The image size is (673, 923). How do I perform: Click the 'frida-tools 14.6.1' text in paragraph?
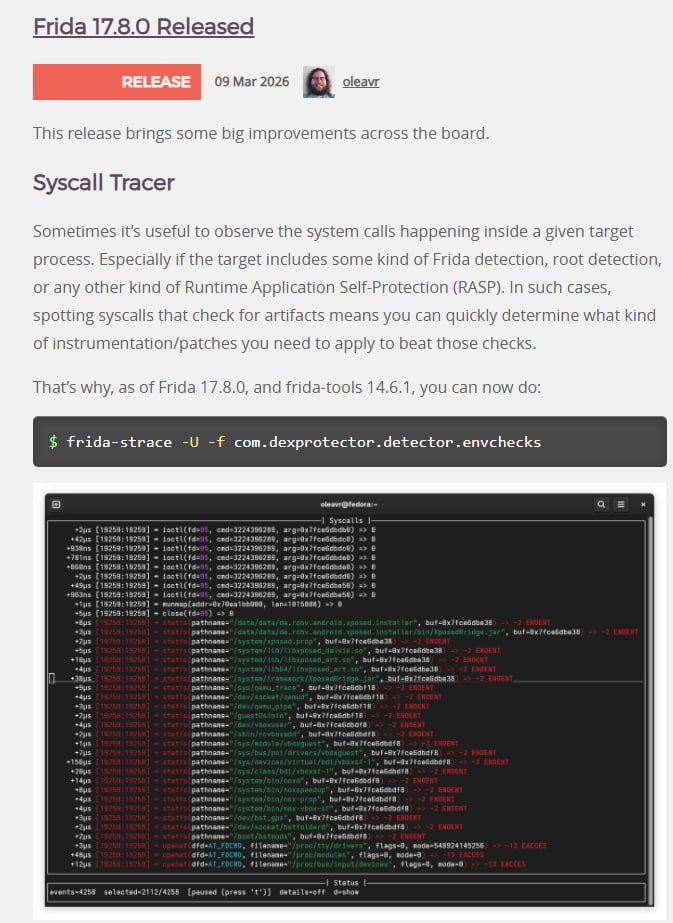348,387
